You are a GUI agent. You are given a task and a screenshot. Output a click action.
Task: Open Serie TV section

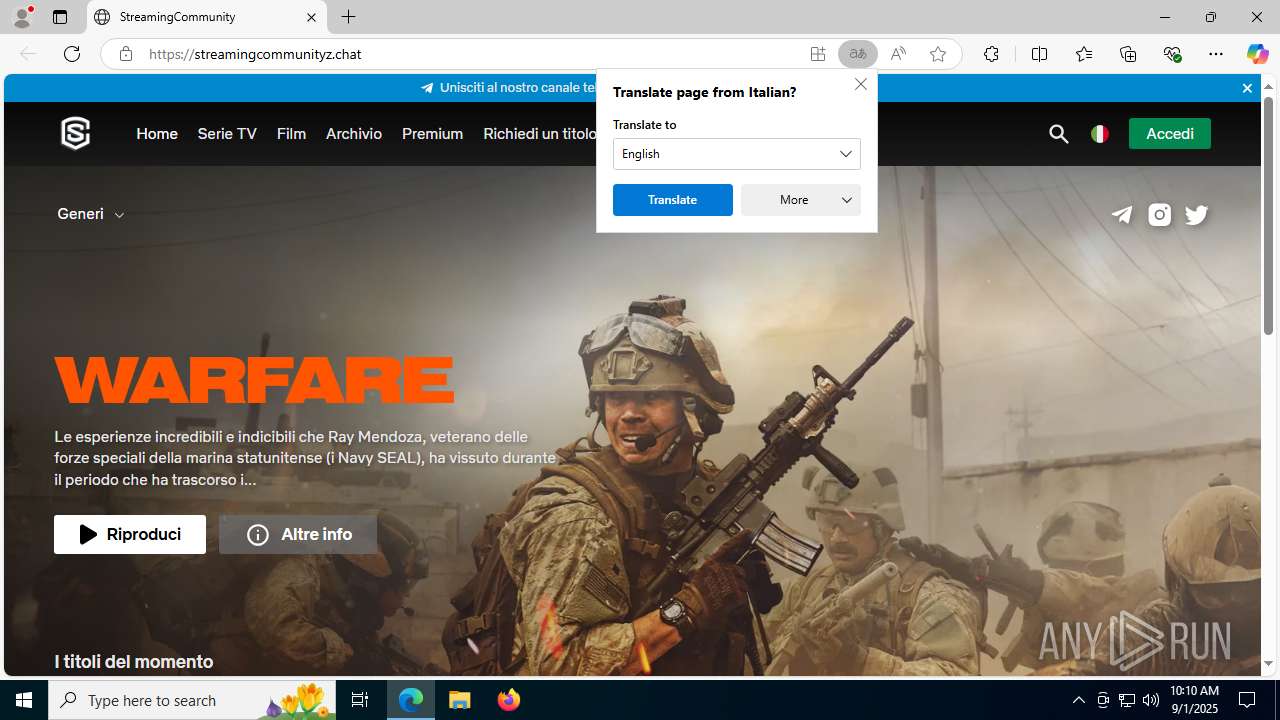(x=227, y=133)
